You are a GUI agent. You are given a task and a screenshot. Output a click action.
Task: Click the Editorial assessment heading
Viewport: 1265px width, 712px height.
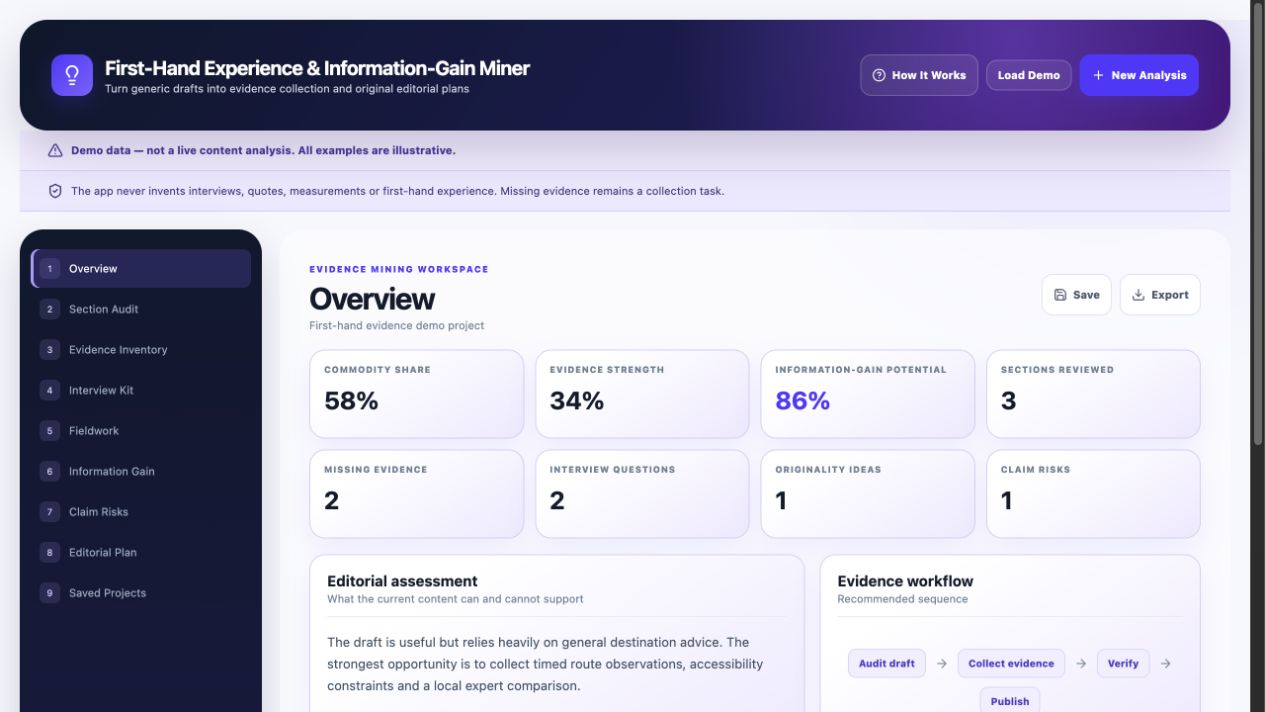coord(402,581)
